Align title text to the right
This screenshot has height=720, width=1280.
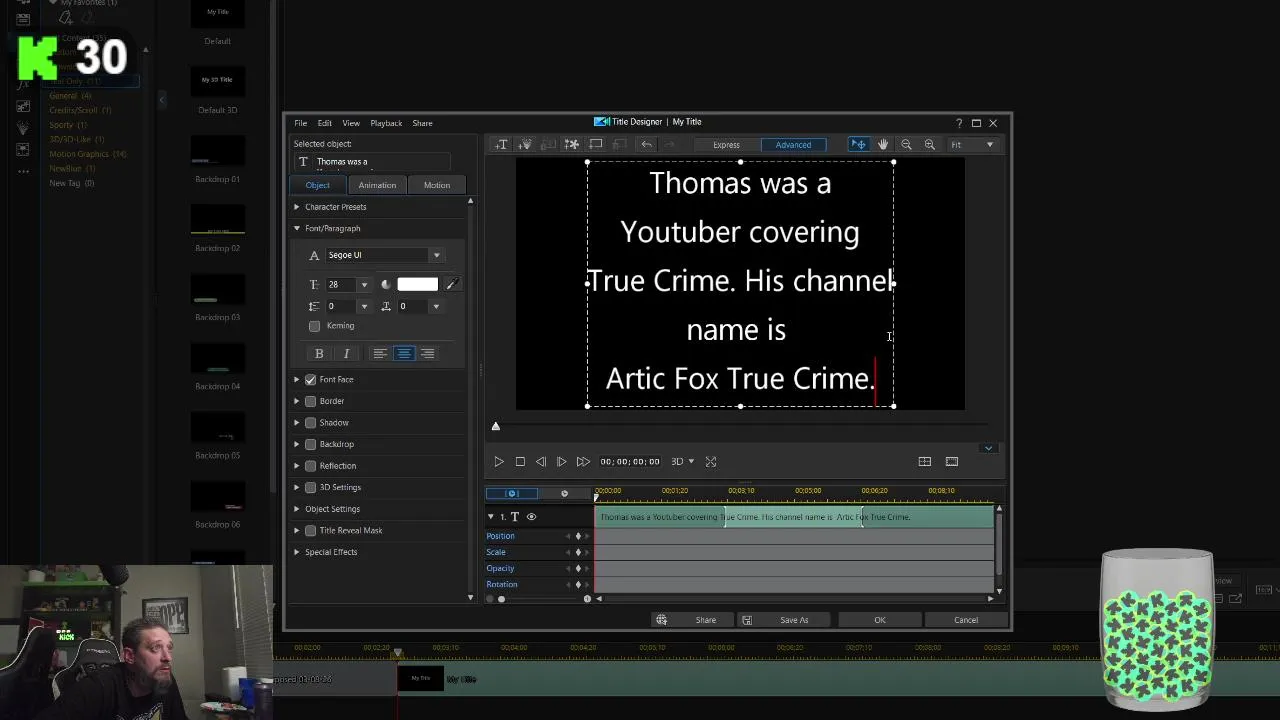(427, 353)
